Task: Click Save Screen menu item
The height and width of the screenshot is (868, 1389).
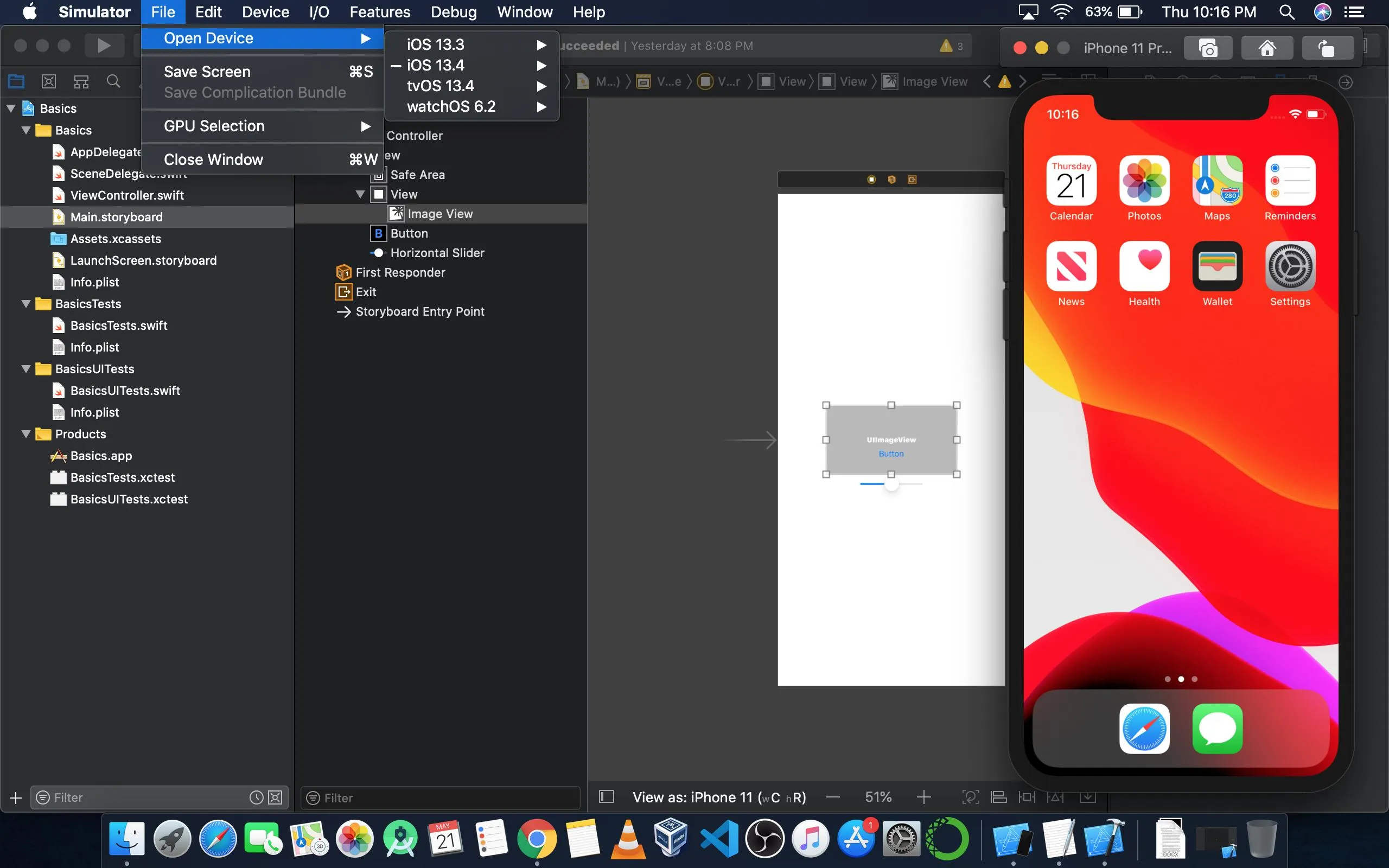Action: pos(206,71)
